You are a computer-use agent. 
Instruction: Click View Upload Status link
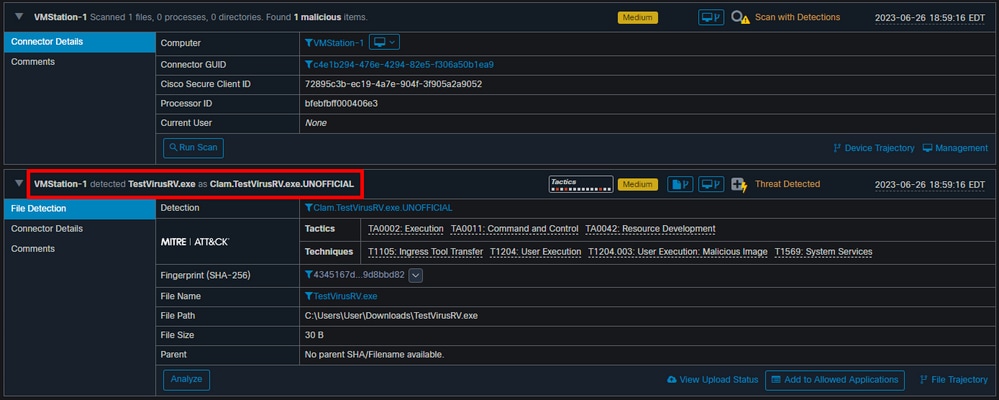pos(712,380)
